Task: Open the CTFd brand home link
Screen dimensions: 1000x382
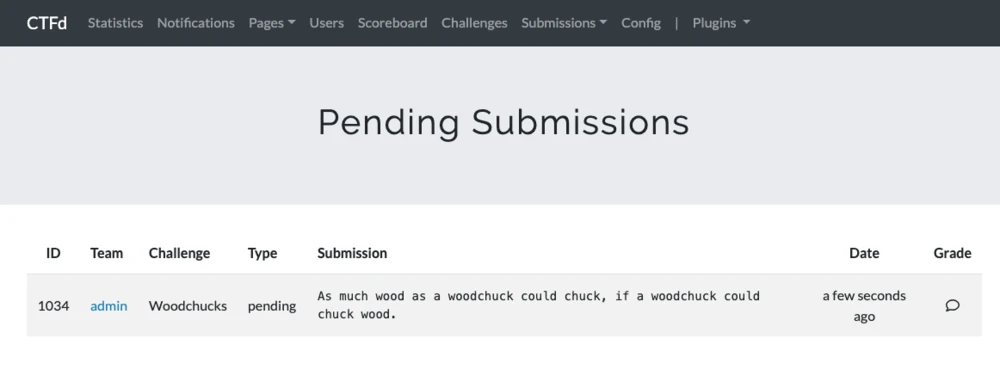Action: (47, 23)
